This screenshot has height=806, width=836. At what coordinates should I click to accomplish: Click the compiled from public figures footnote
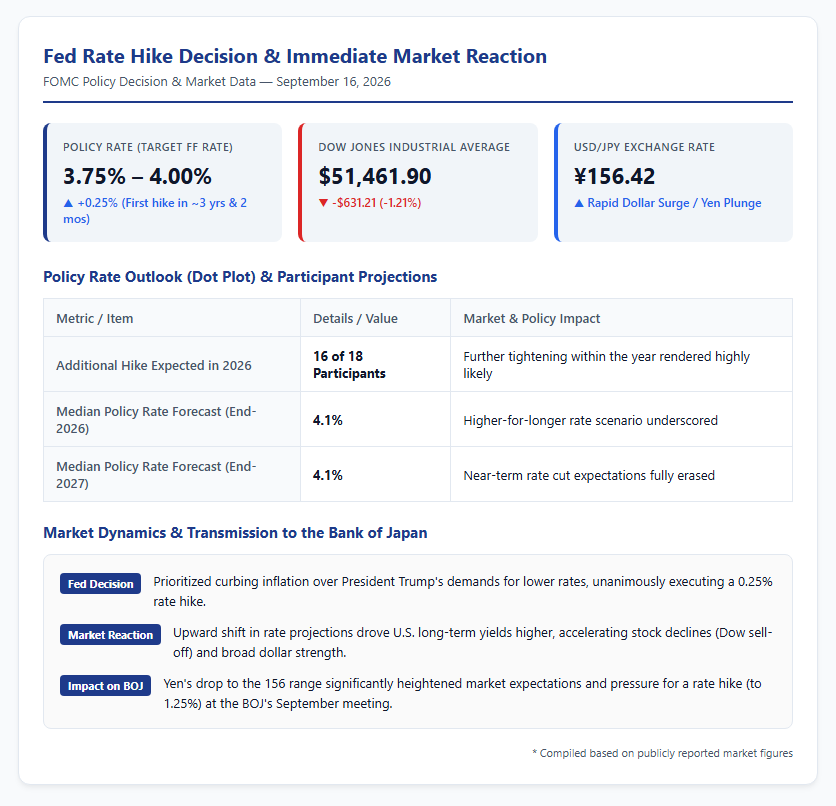(662, 753)
